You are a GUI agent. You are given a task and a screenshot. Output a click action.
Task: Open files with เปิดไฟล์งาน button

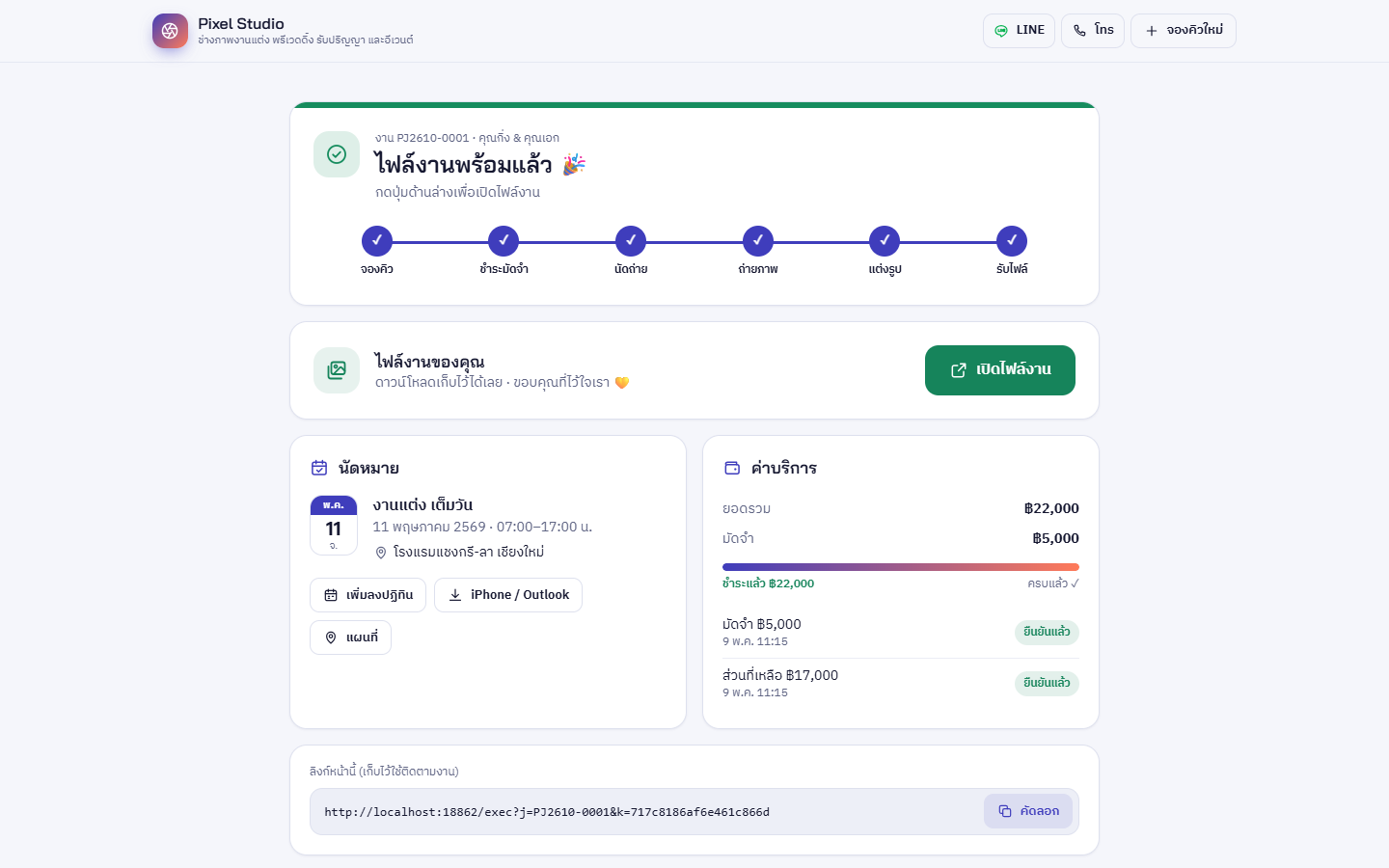pos(1000,370)
